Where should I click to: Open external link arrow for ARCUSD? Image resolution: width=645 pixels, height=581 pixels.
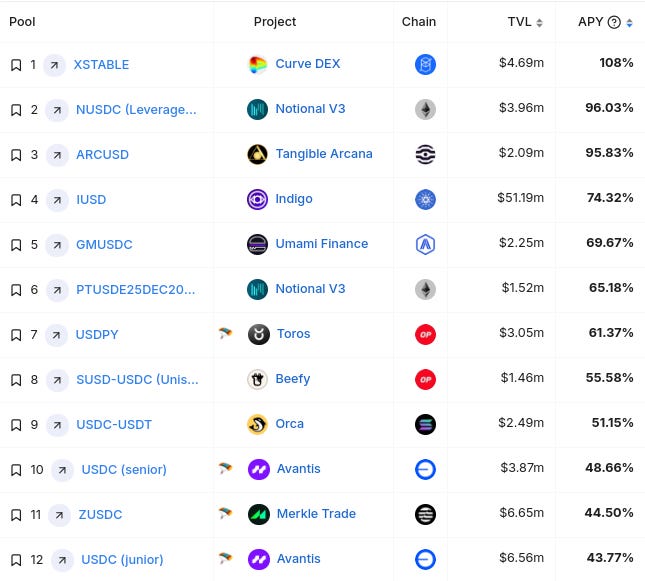click(x=57, y=155)
